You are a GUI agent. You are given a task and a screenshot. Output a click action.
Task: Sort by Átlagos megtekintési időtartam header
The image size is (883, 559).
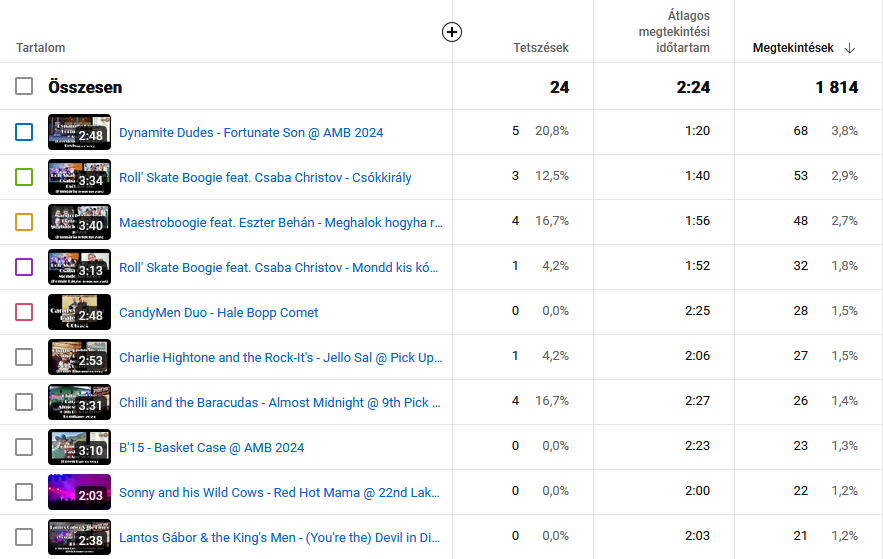tap(674, 32)
